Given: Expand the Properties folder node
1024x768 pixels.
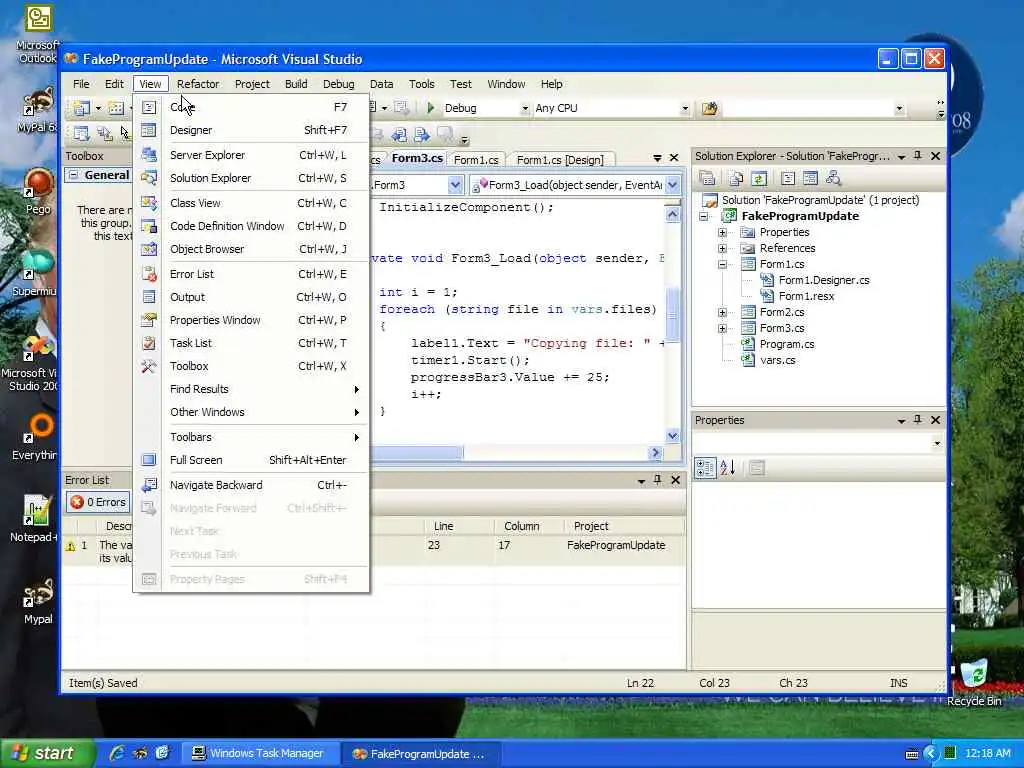Looking at the screenshot, I should [722, 232].
